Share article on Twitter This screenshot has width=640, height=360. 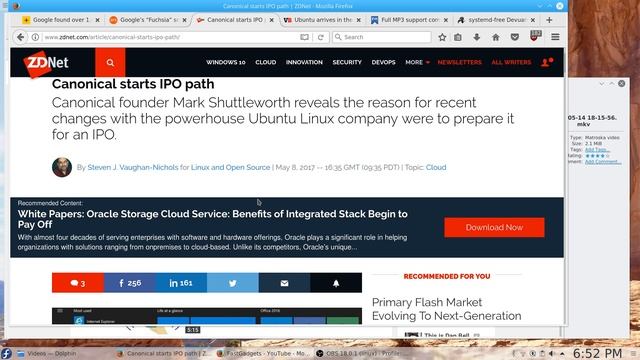(233, 283)
